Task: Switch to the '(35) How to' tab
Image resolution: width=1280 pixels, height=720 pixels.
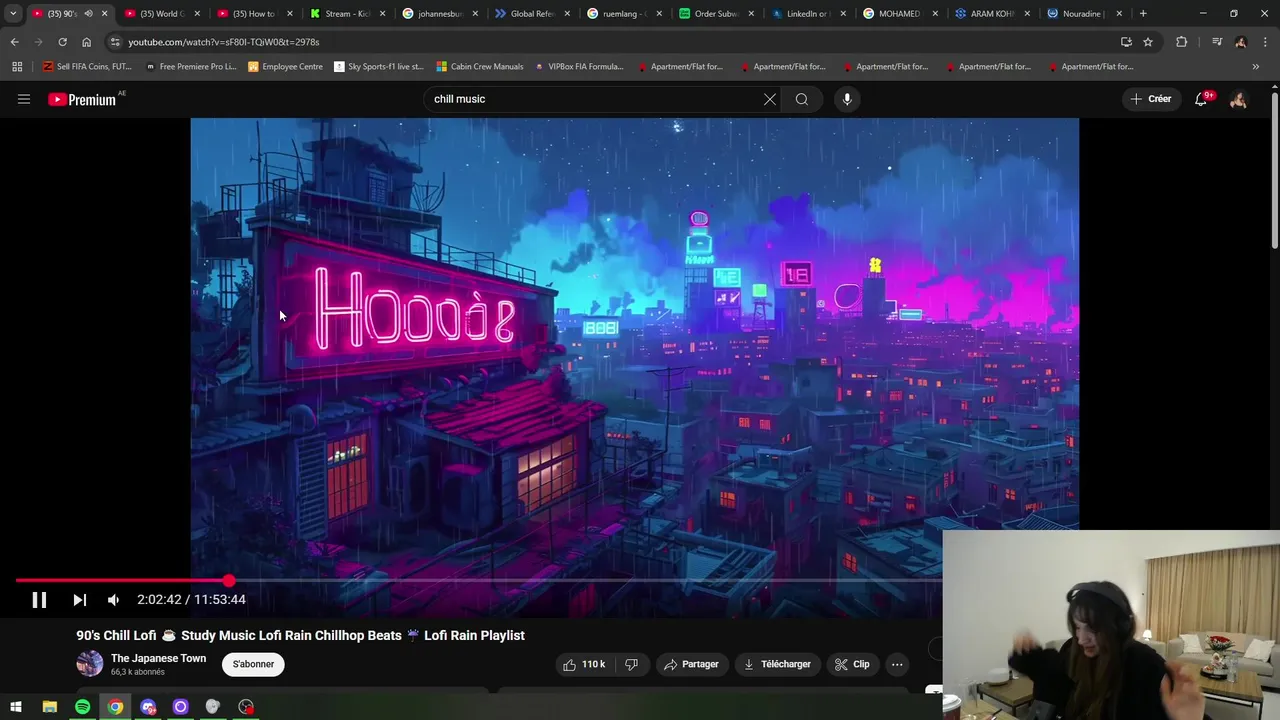Action: (x=255, y=13)
